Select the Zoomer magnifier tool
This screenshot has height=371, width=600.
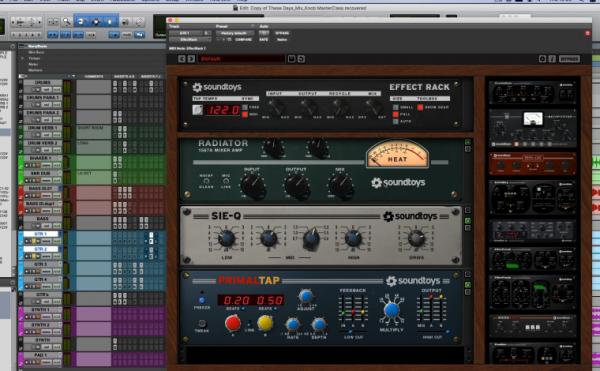pos(67,22)
